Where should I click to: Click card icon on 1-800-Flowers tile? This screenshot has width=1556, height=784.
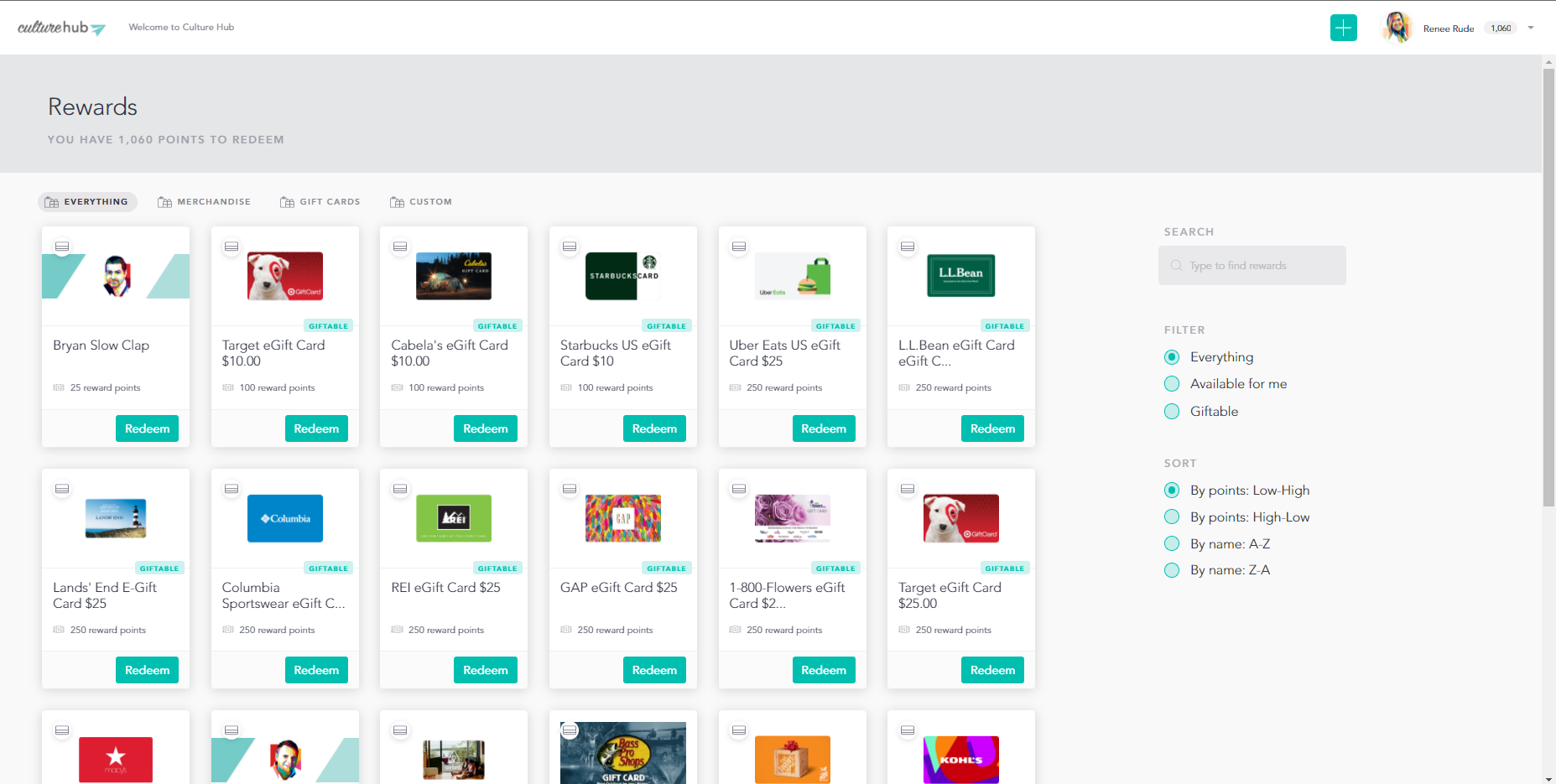(739, 489)
